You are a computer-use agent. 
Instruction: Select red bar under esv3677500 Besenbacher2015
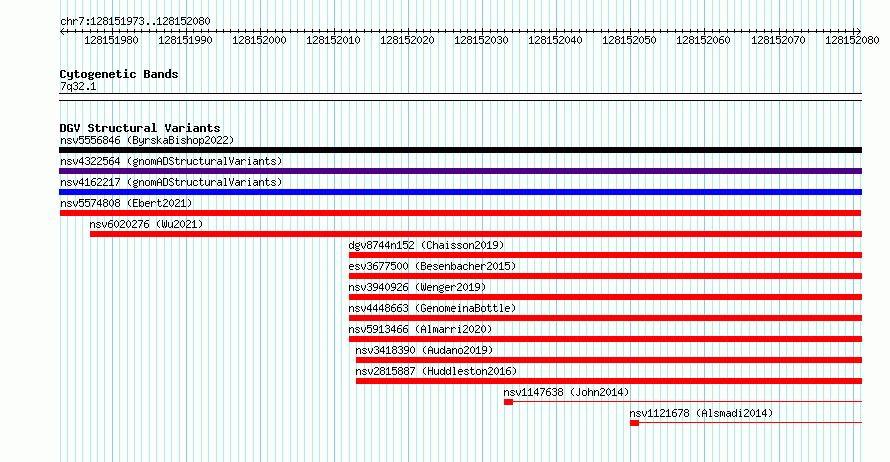point(606,276)
